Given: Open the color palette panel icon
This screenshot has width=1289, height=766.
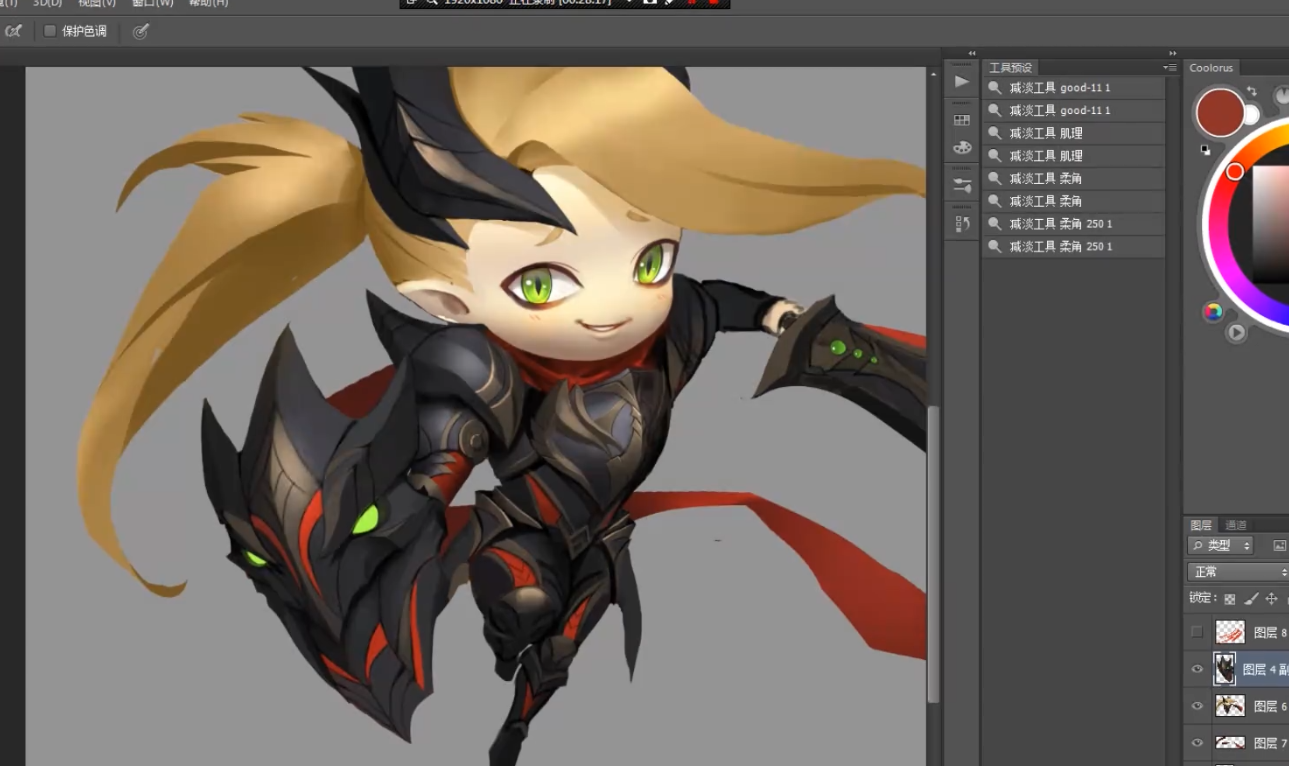Looking at the screenshot, I should tap(962, 148).
